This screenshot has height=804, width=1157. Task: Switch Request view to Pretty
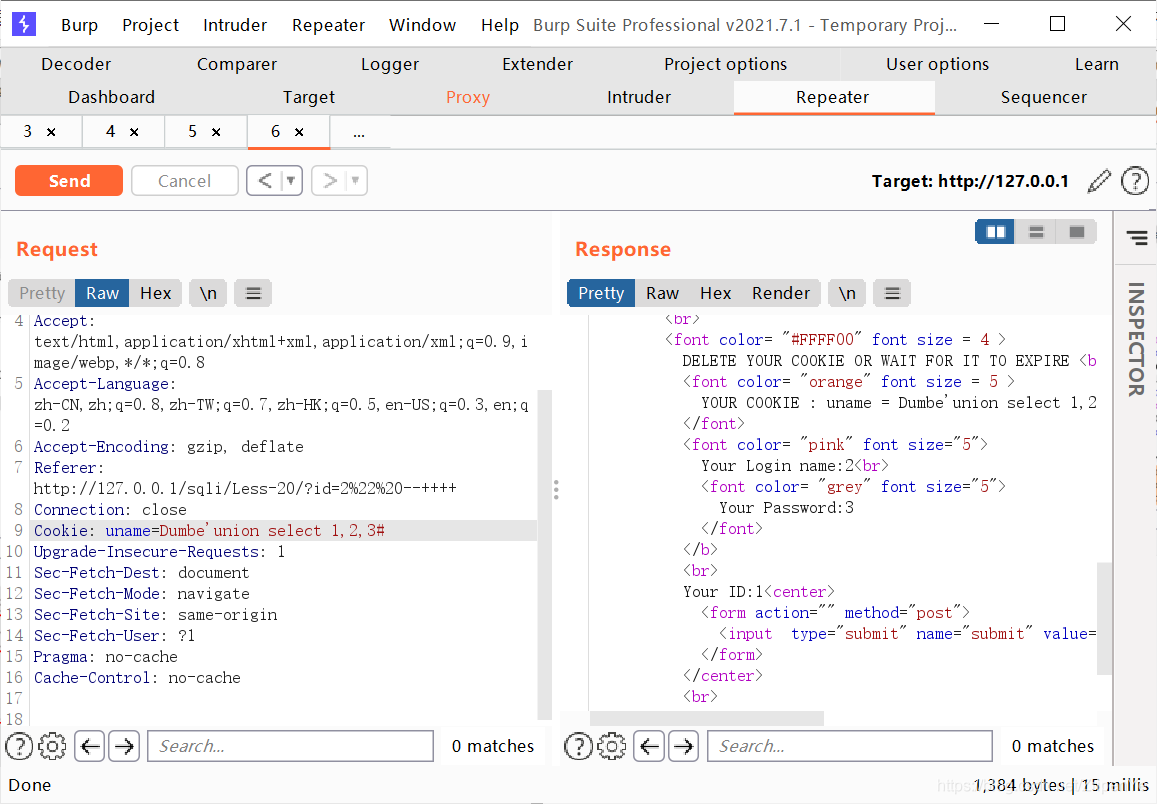coord(42,293)
